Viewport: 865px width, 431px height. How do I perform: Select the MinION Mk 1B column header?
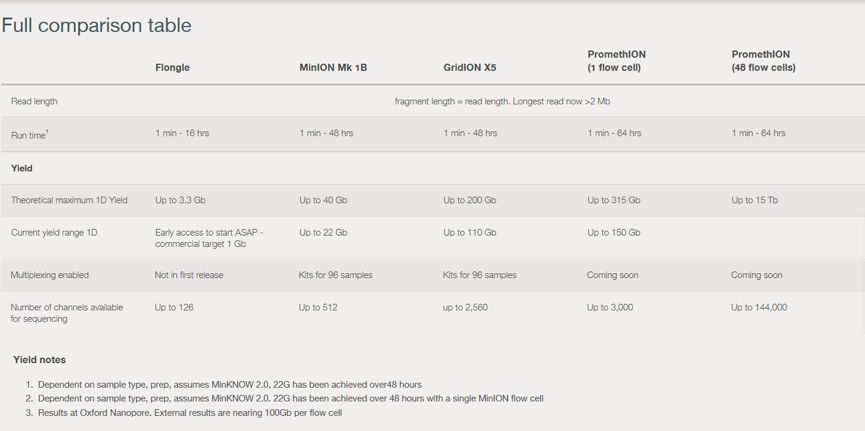pos(333,68)
